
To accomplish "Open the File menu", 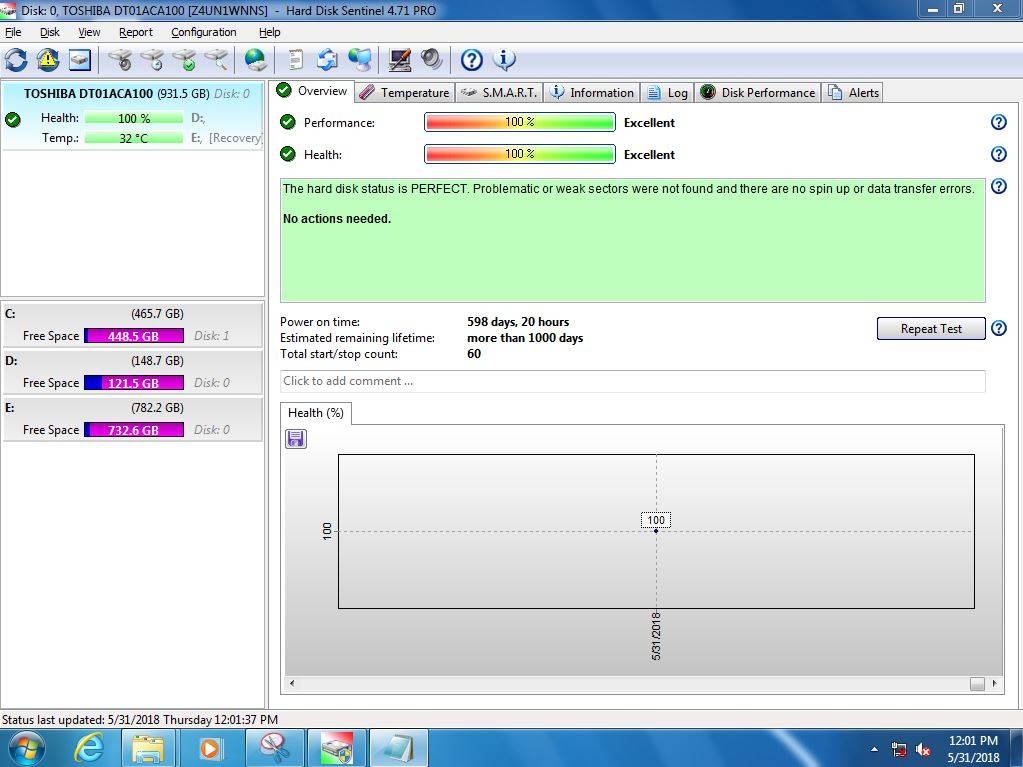I will [x=13, y=32].
